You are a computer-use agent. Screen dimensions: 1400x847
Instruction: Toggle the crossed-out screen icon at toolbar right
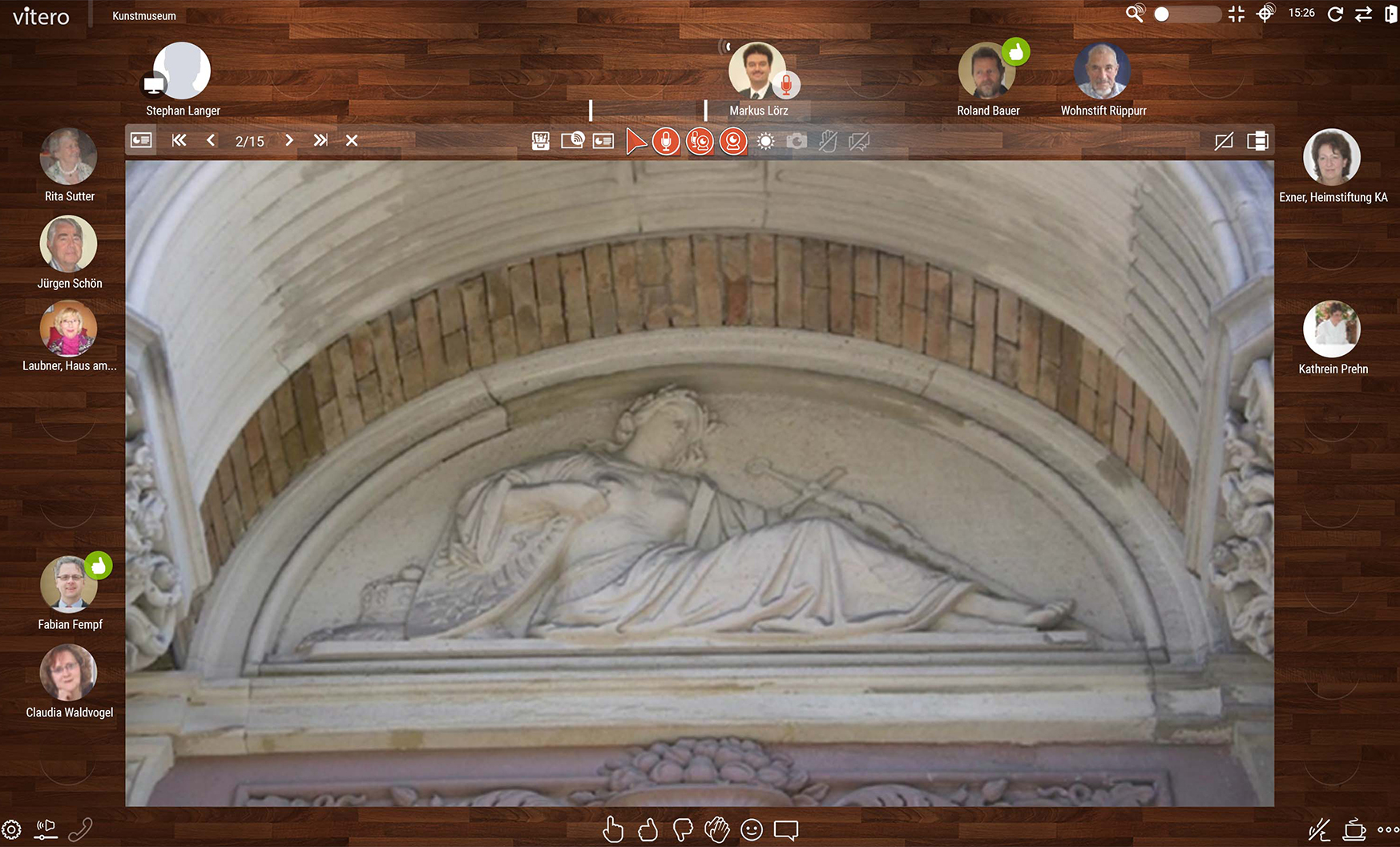click(x=1223, y=142)
